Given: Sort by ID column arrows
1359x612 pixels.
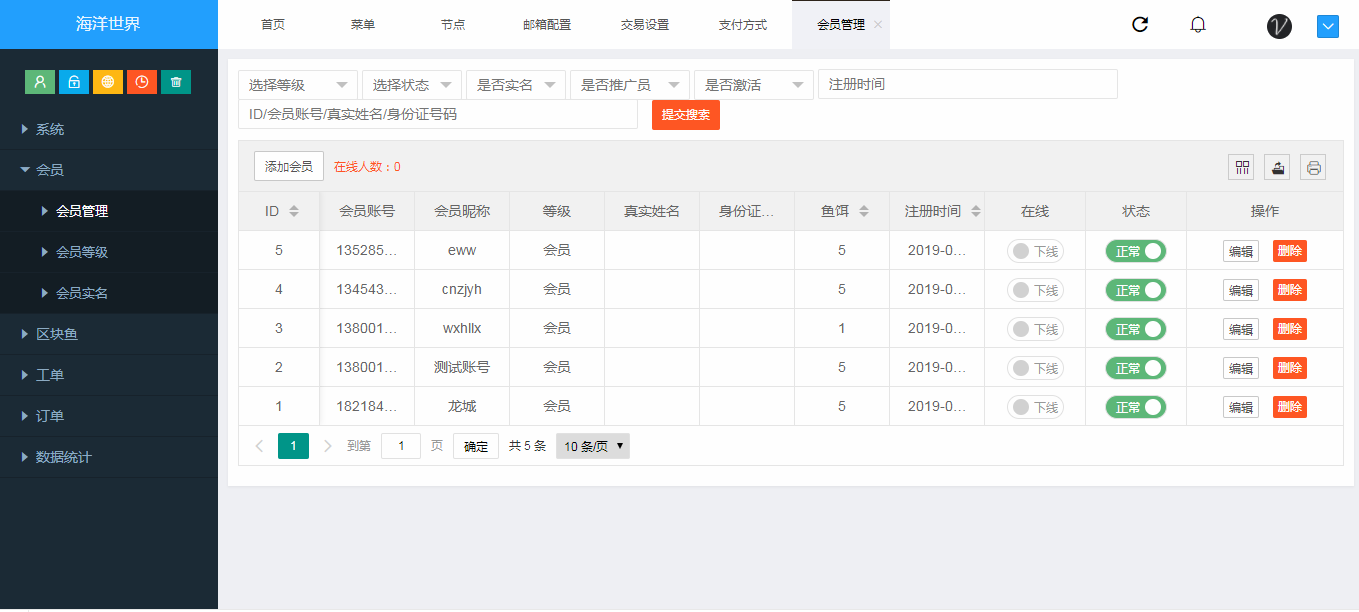Looking at the screenshot, I should click(294, 212).
